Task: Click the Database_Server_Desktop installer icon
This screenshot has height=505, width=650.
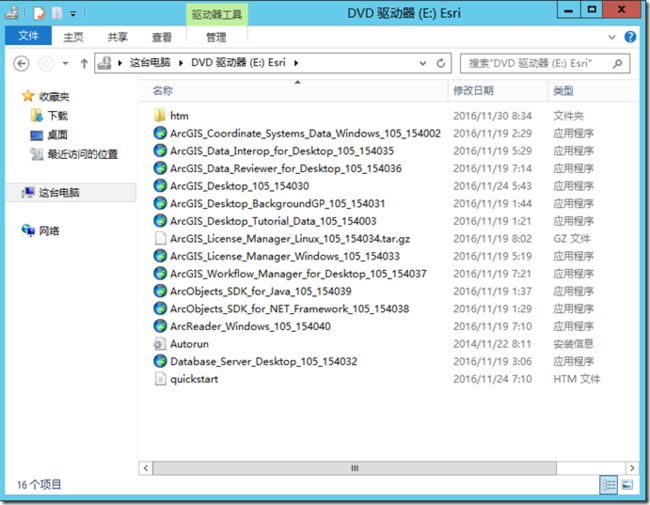Action: point(160,361)
